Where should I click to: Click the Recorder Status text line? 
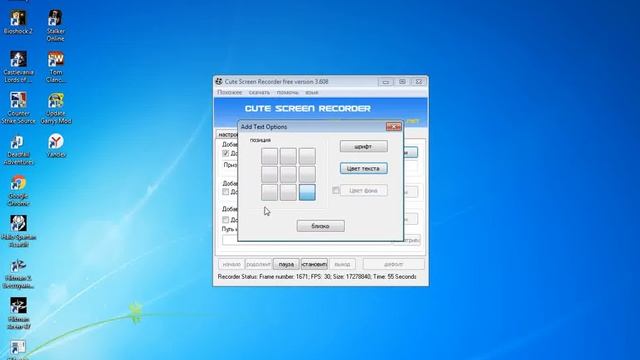[x=317, y=277]
